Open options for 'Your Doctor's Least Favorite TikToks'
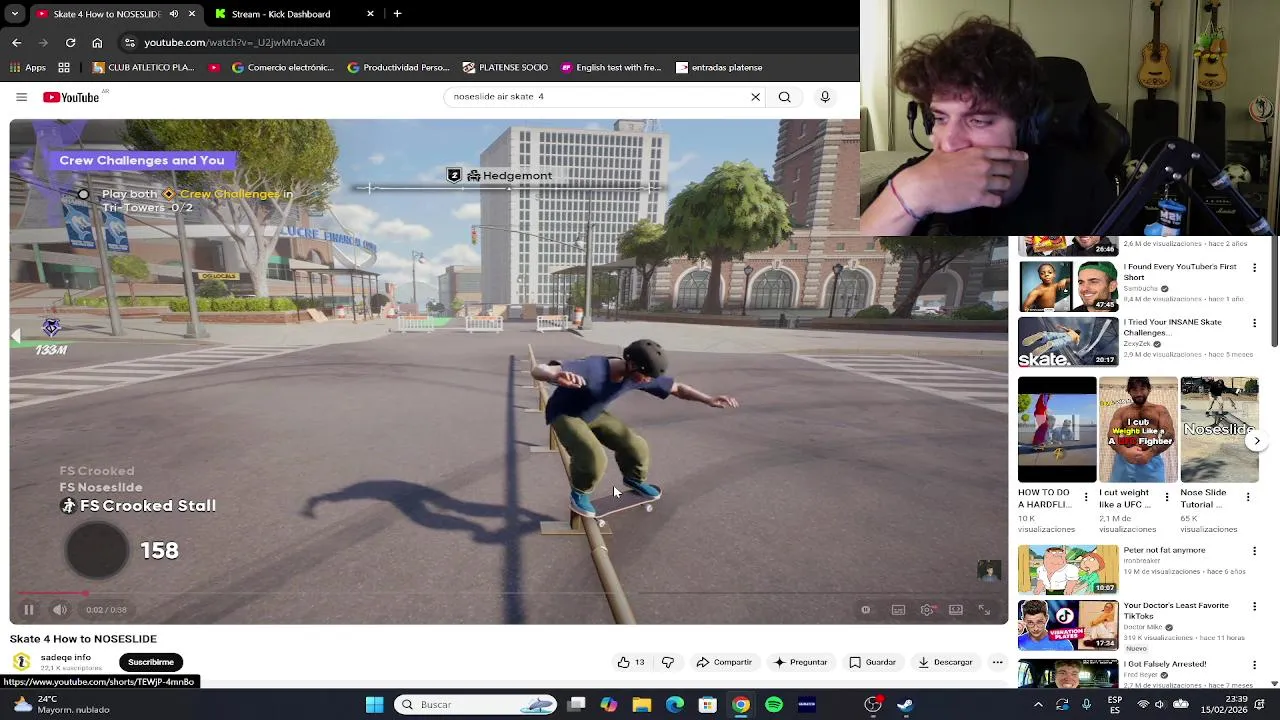Image resolution: width=1280 pixels, height=720 pixels. (1254, 606)
